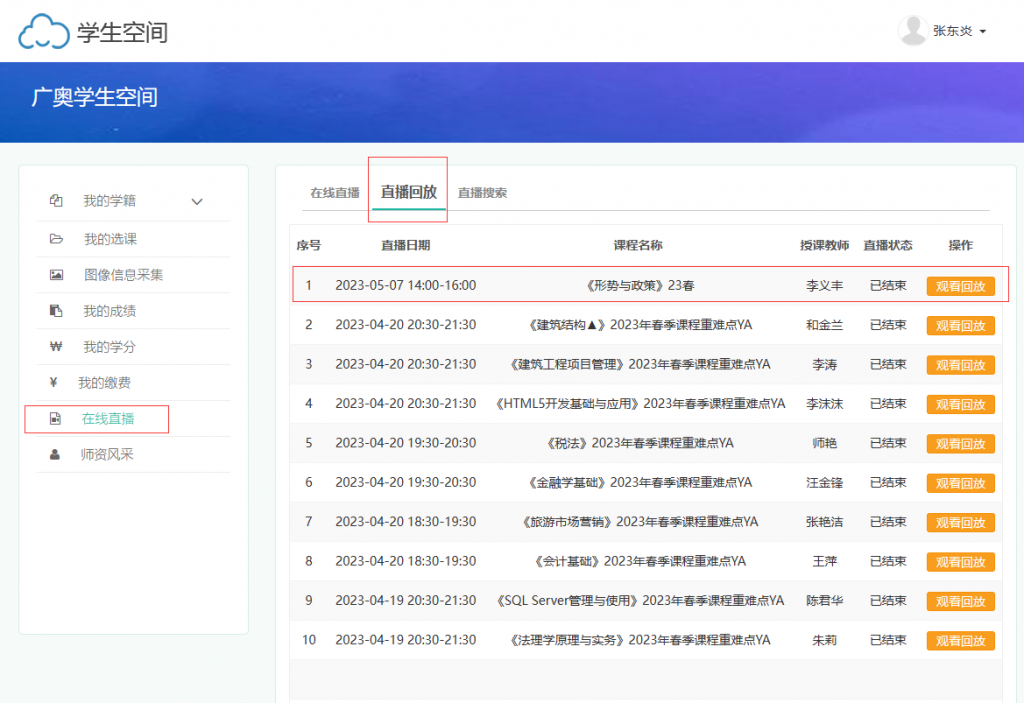
Task: Click the 课程名称 column header
Action: point(638,246)
